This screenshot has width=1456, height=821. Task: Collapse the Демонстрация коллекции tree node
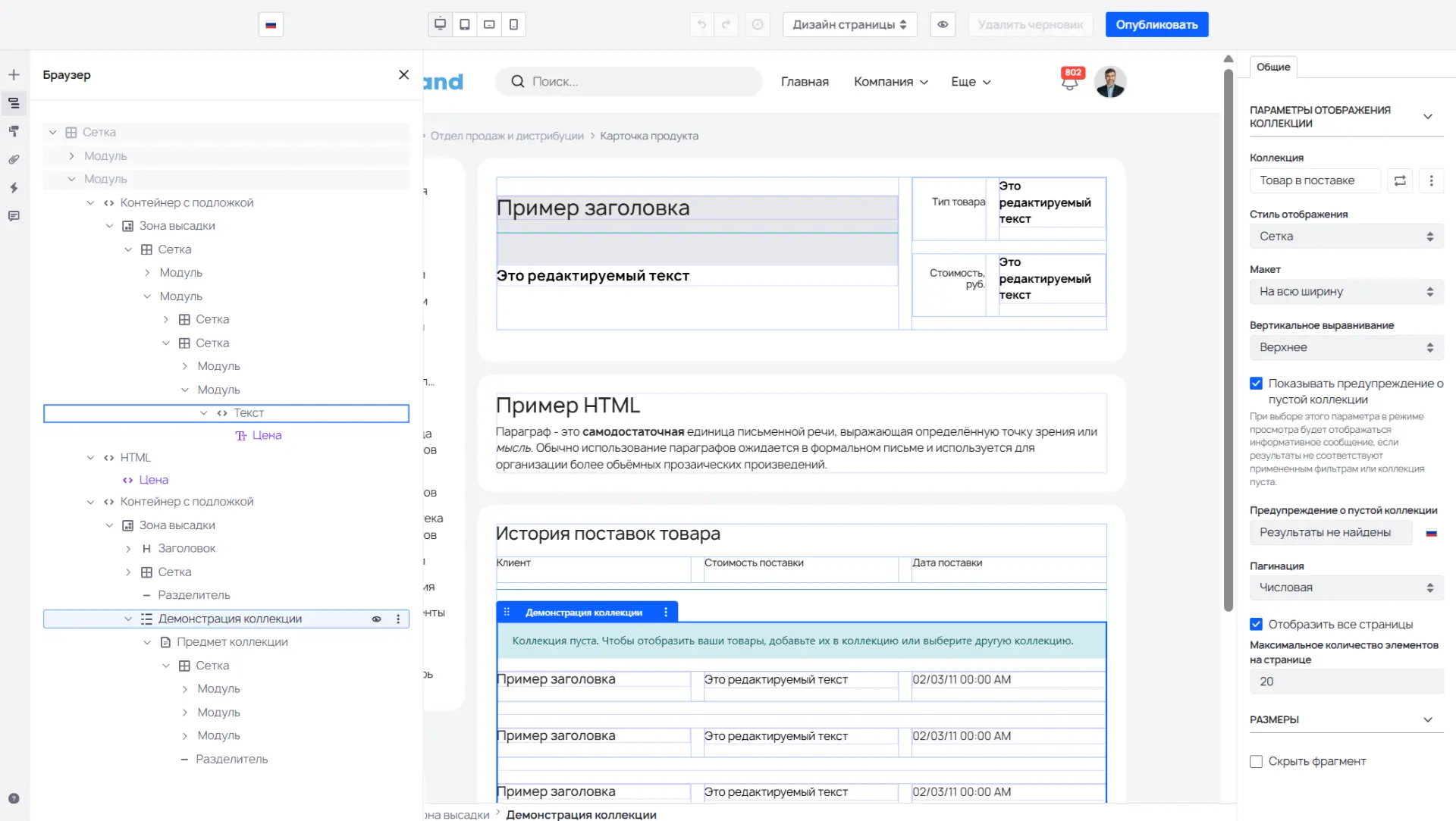tap(128, 619)
